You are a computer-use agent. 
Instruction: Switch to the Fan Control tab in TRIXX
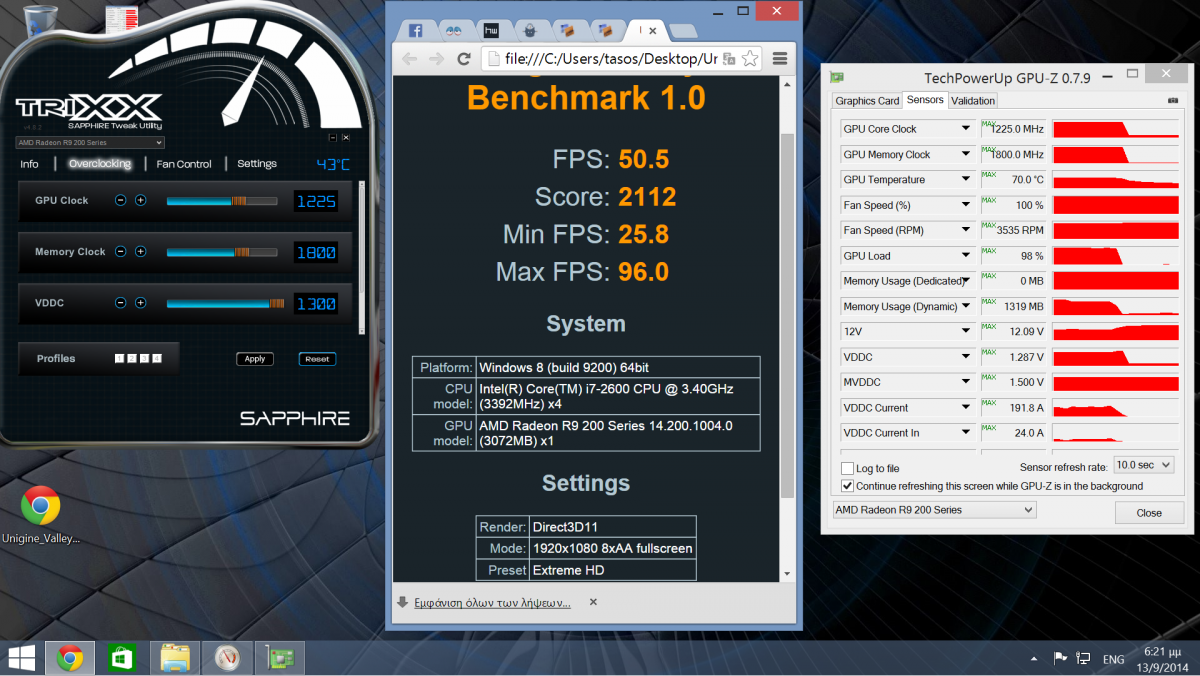pos(184,164)
